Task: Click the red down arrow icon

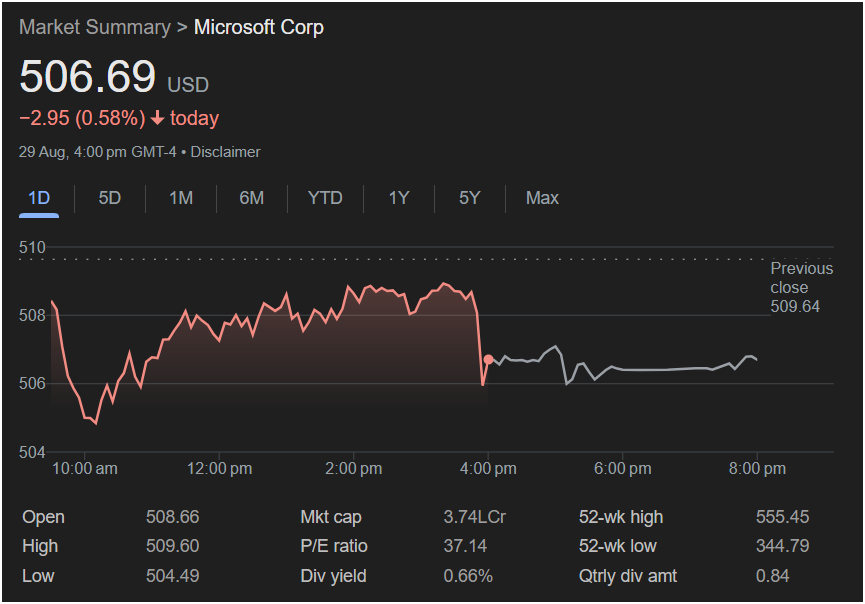Action: (x=158, y=119)
